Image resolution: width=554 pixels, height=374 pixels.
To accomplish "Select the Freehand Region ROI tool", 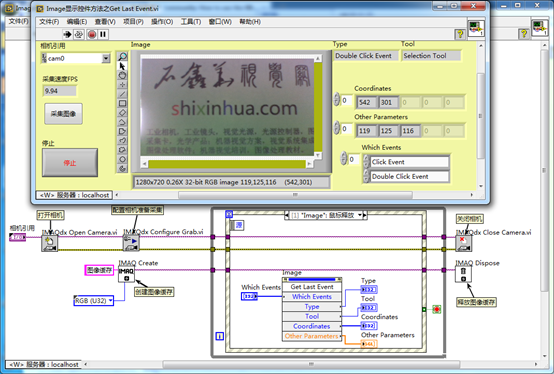I will click(122, 150).
